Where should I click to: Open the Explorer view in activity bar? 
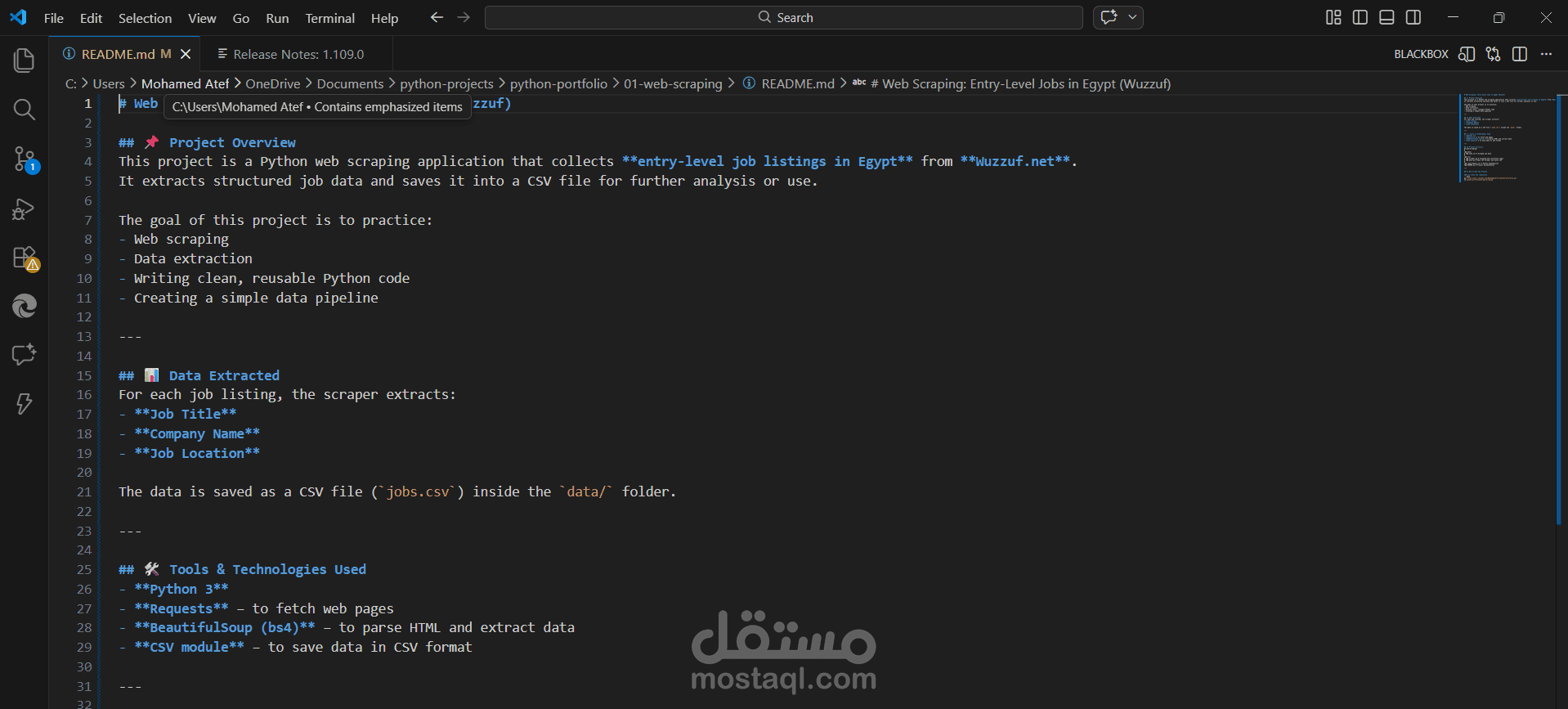point(25,61)
